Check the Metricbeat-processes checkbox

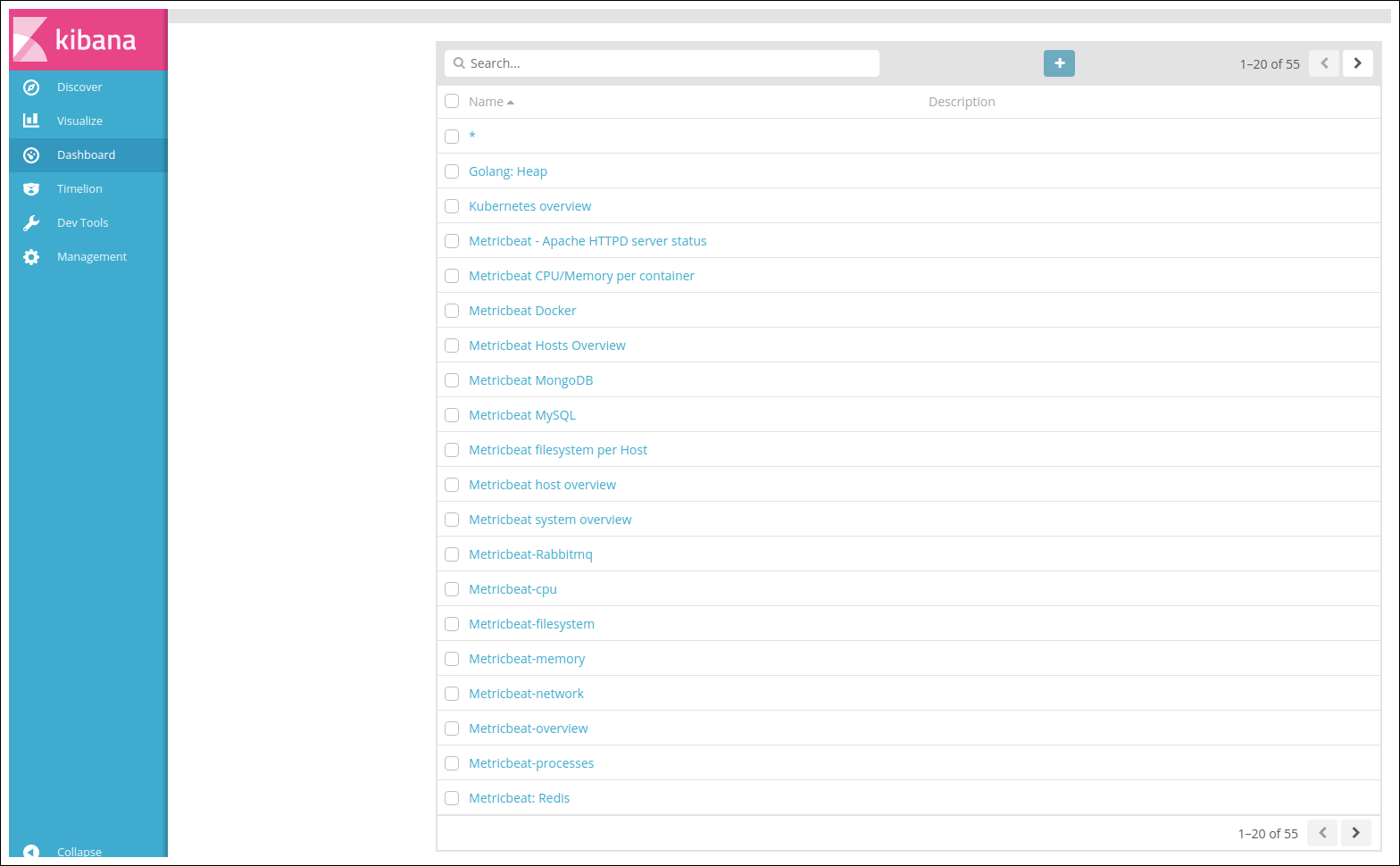tap(452, 763)
